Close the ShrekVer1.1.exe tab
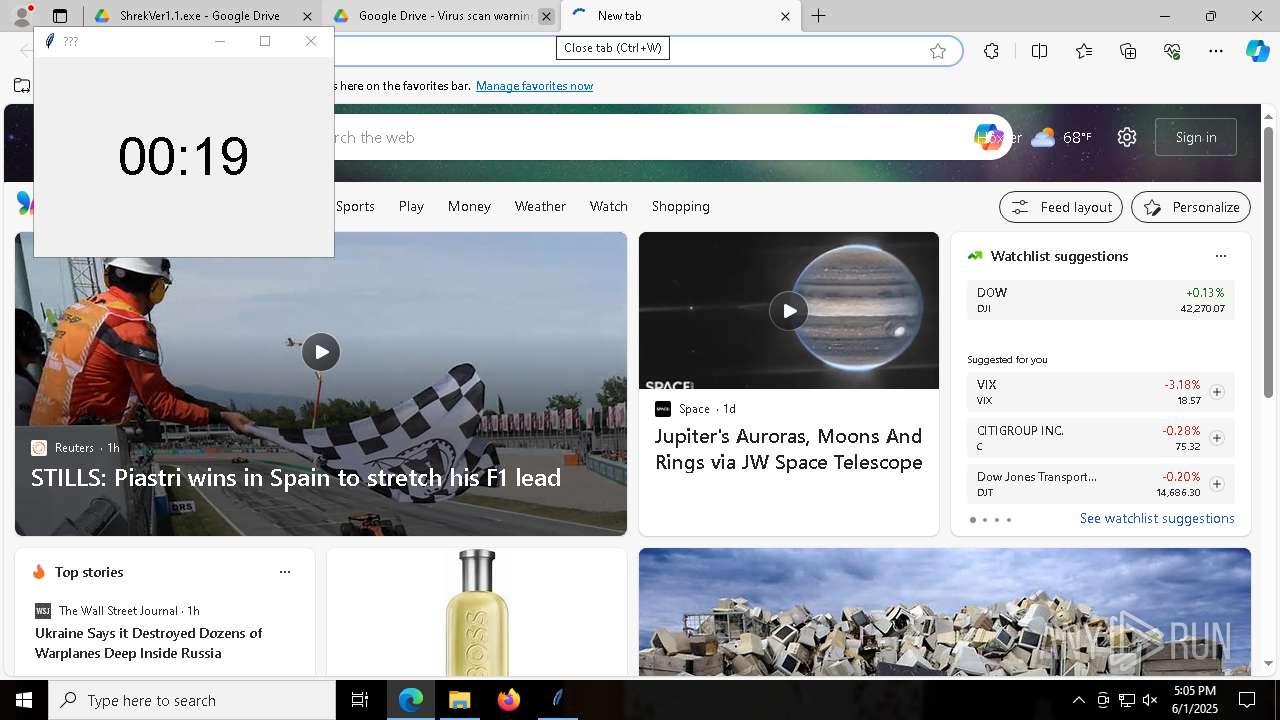The width and height of the screenshot is (1280, 720). click(307, 16)
